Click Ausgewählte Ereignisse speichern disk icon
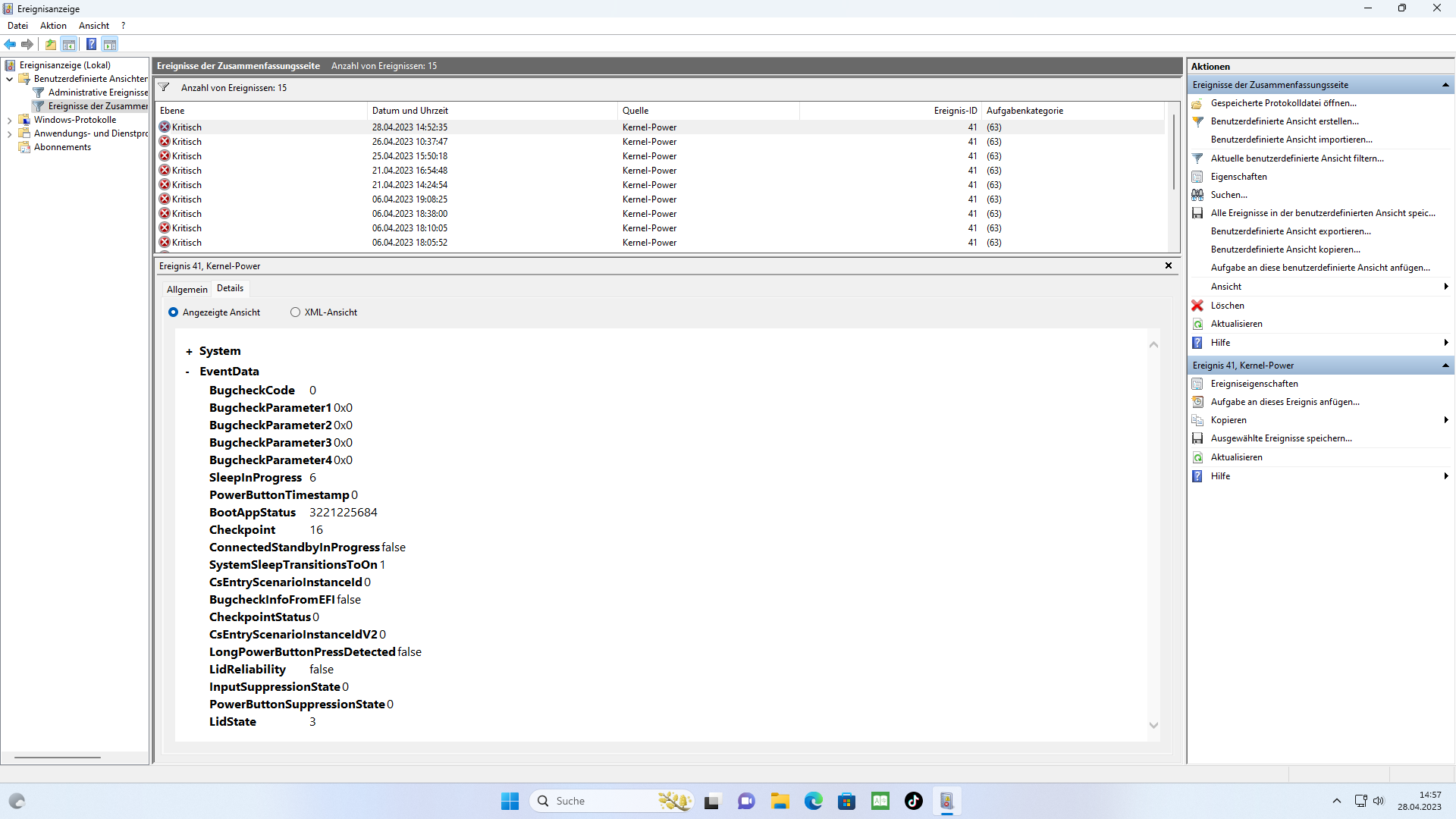This screenshot has height=819, width=1456. (1197, 438)
